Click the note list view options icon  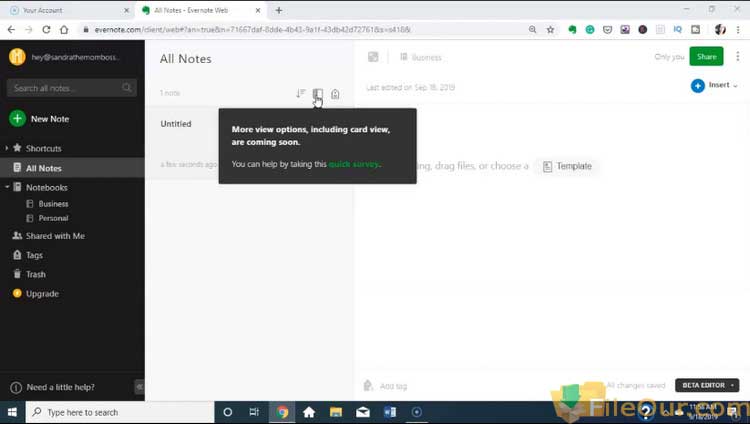318,93
